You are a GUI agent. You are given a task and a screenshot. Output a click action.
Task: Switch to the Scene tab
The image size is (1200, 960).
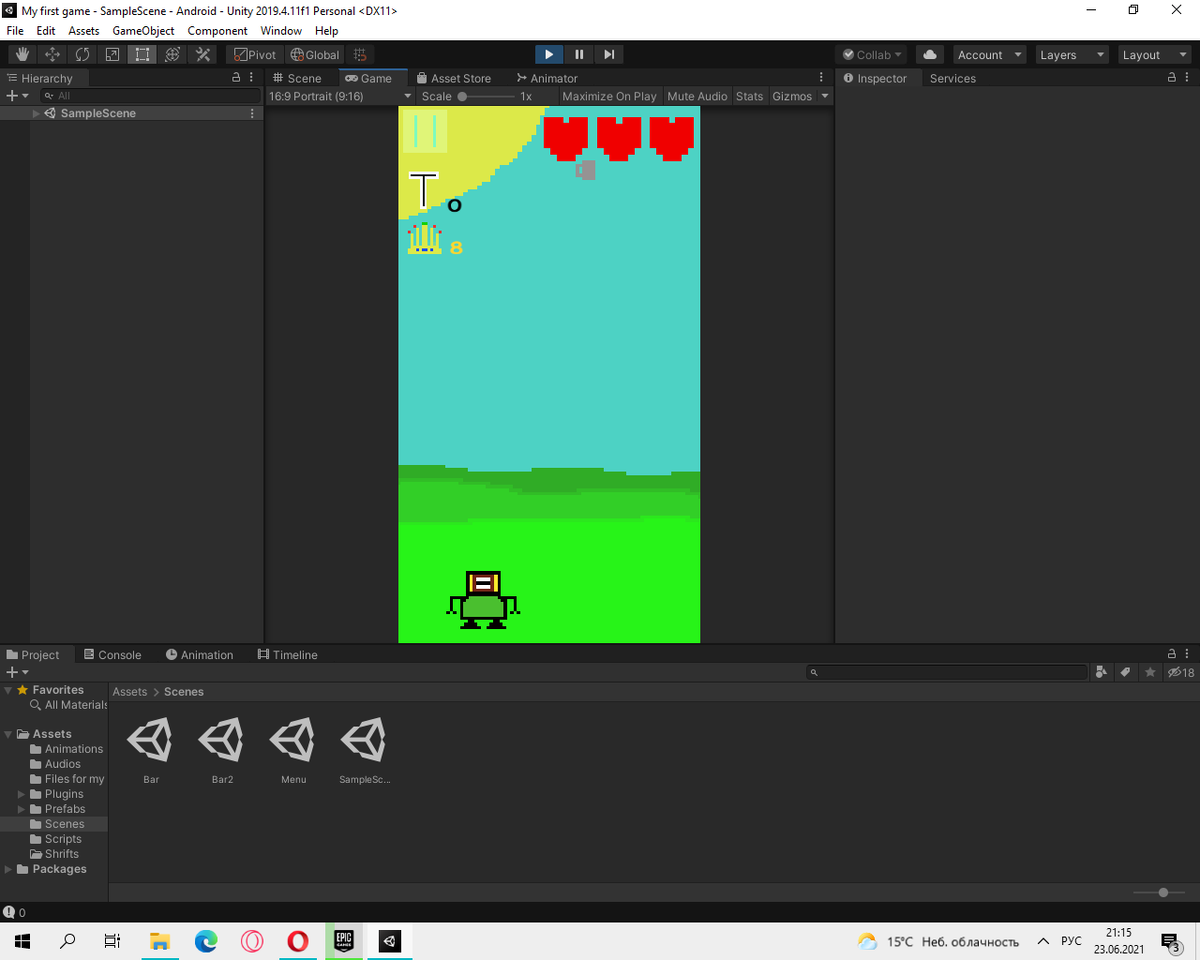point(297,78)
